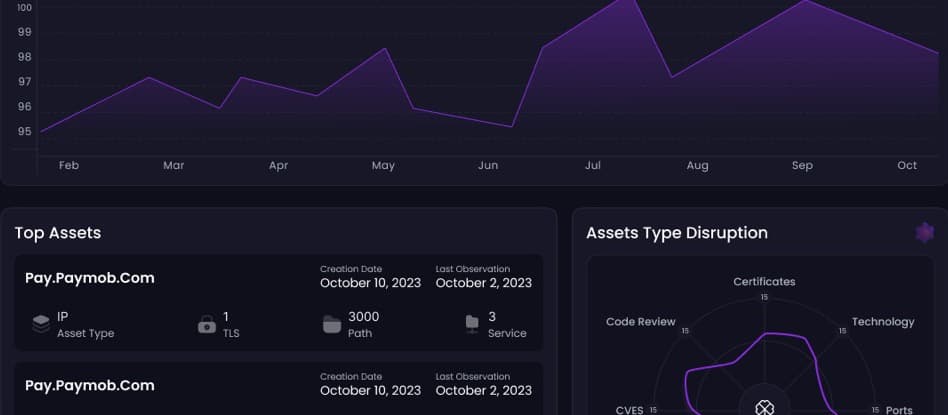Click the Sep label on chart axis
948x415 pixels.
click(802, 166)
